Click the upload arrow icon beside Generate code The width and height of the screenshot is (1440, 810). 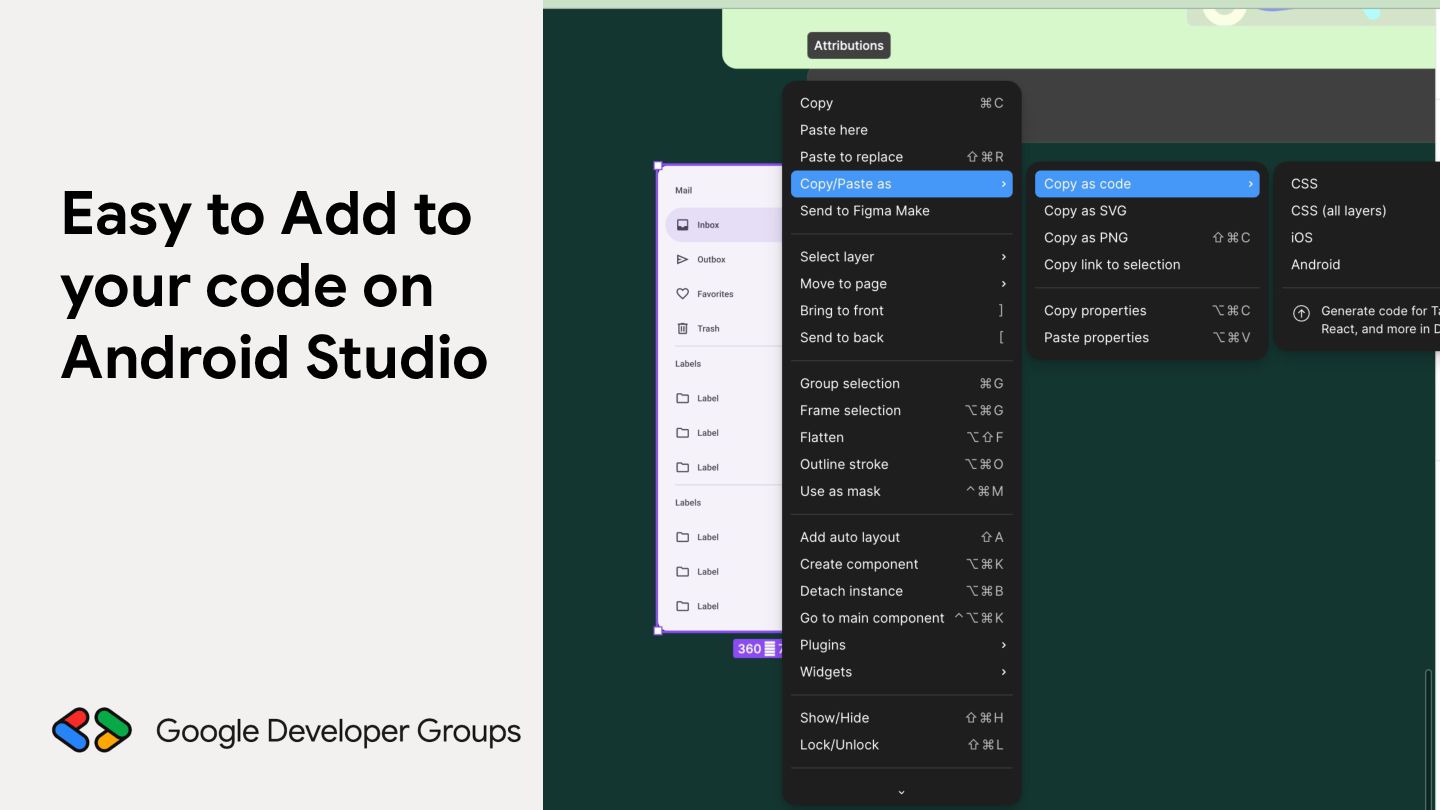point(1301,313)
